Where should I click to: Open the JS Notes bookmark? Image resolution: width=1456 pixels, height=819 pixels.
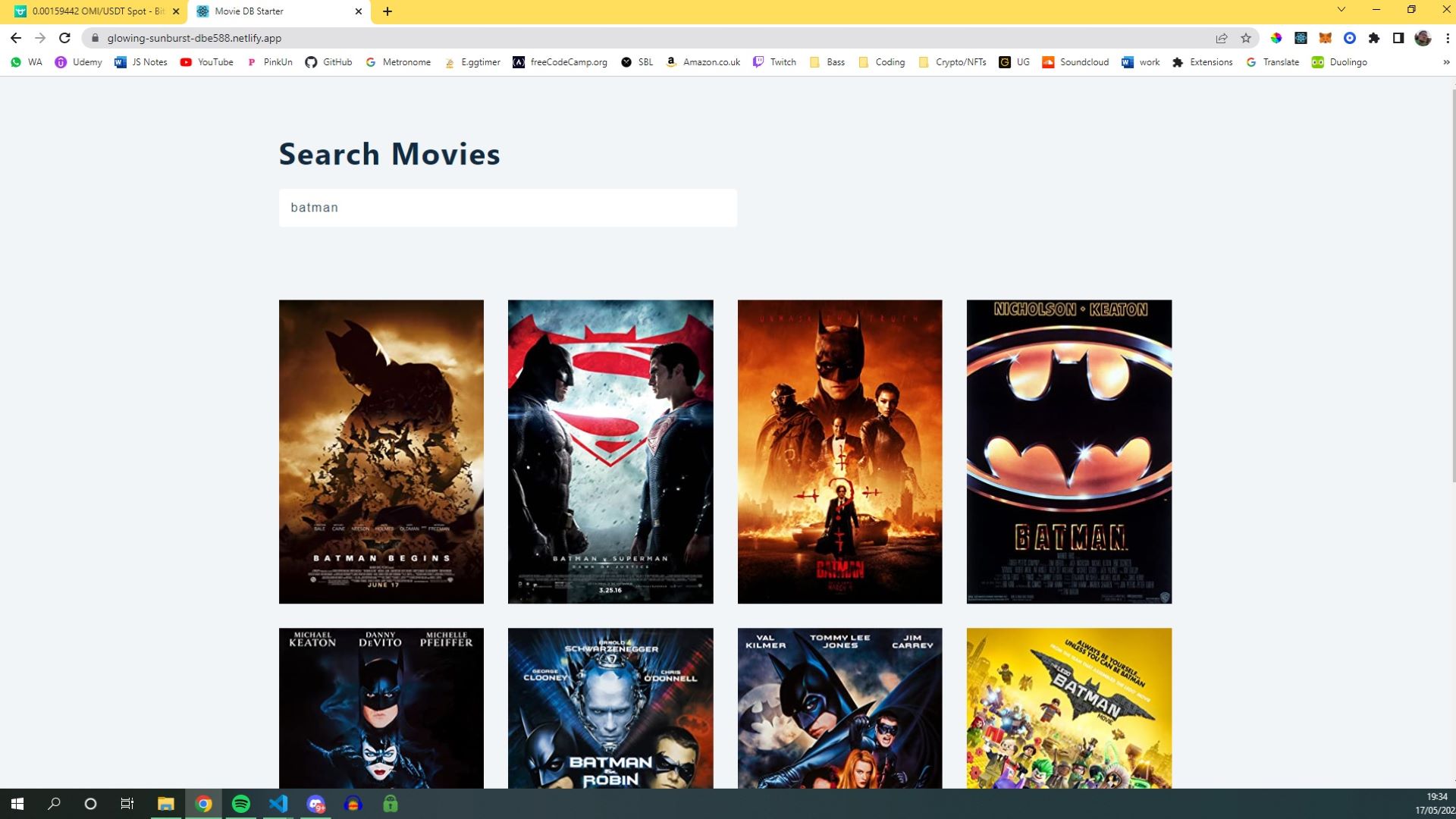140,62
